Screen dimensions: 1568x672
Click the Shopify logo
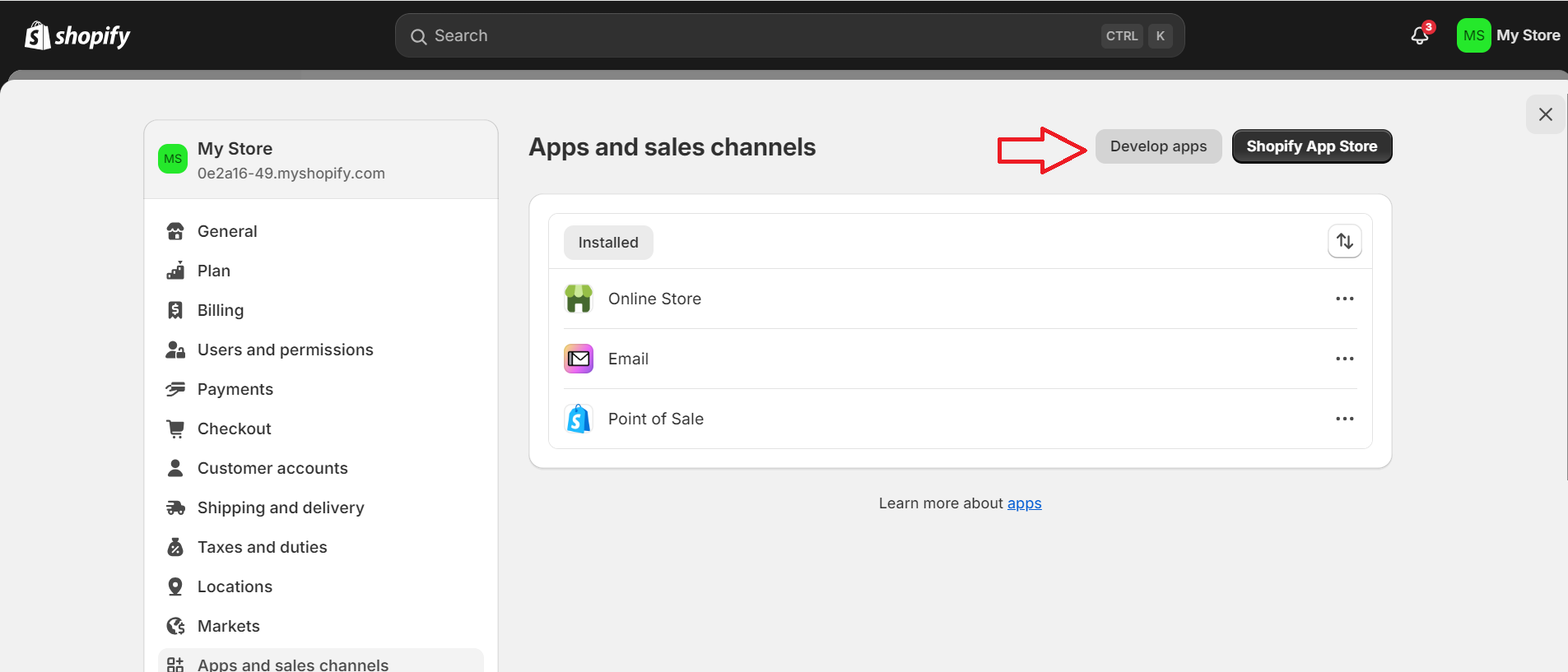click(77, 35)
